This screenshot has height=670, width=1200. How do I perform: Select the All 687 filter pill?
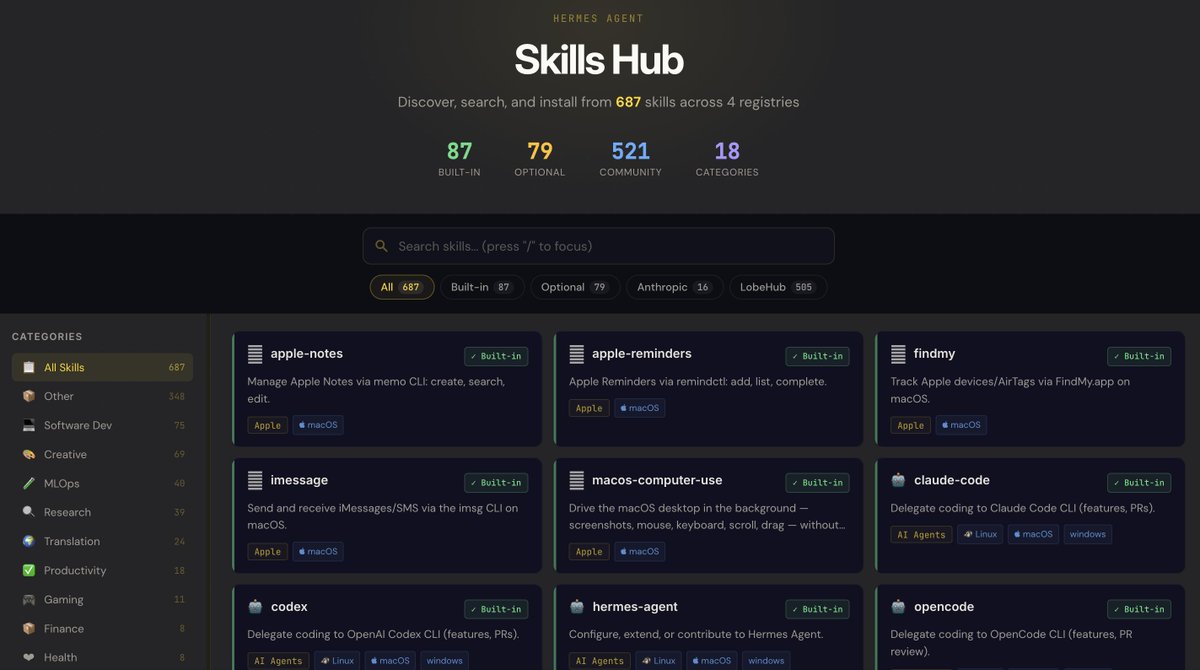click(402, 287)
